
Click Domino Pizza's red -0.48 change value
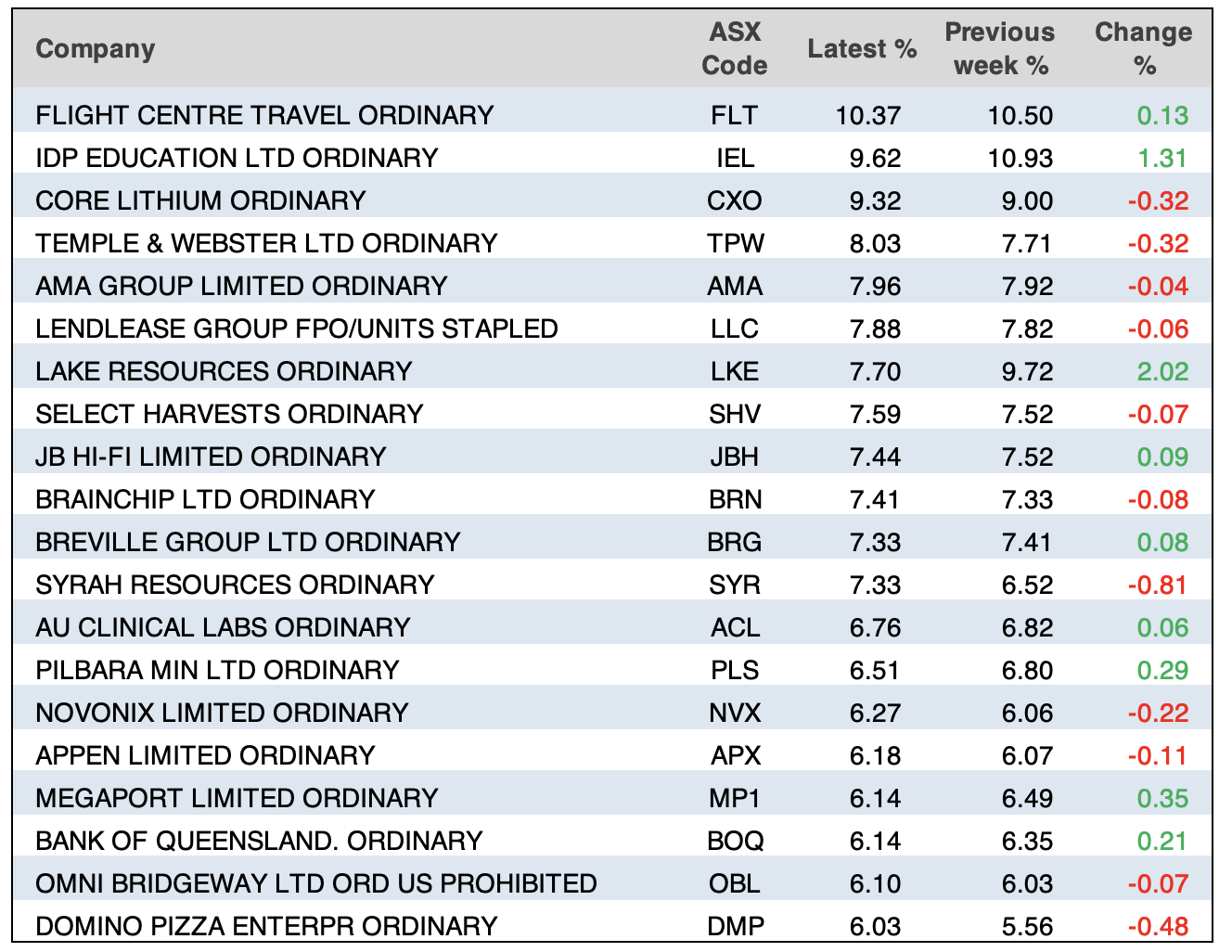pos(1158,926)
